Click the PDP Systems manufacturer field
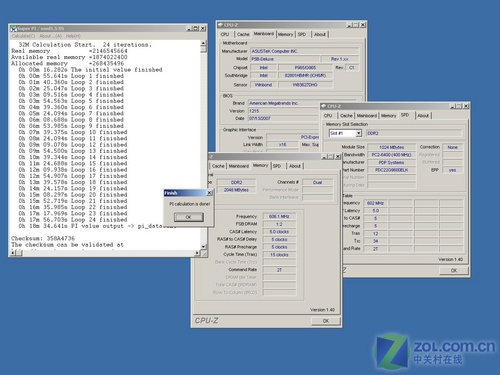 pos(392,163)
